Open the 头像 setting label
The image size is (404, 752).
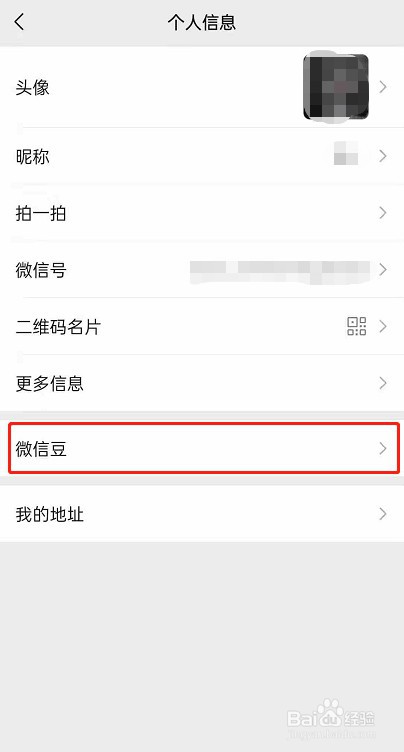click(x=33, y=87)
